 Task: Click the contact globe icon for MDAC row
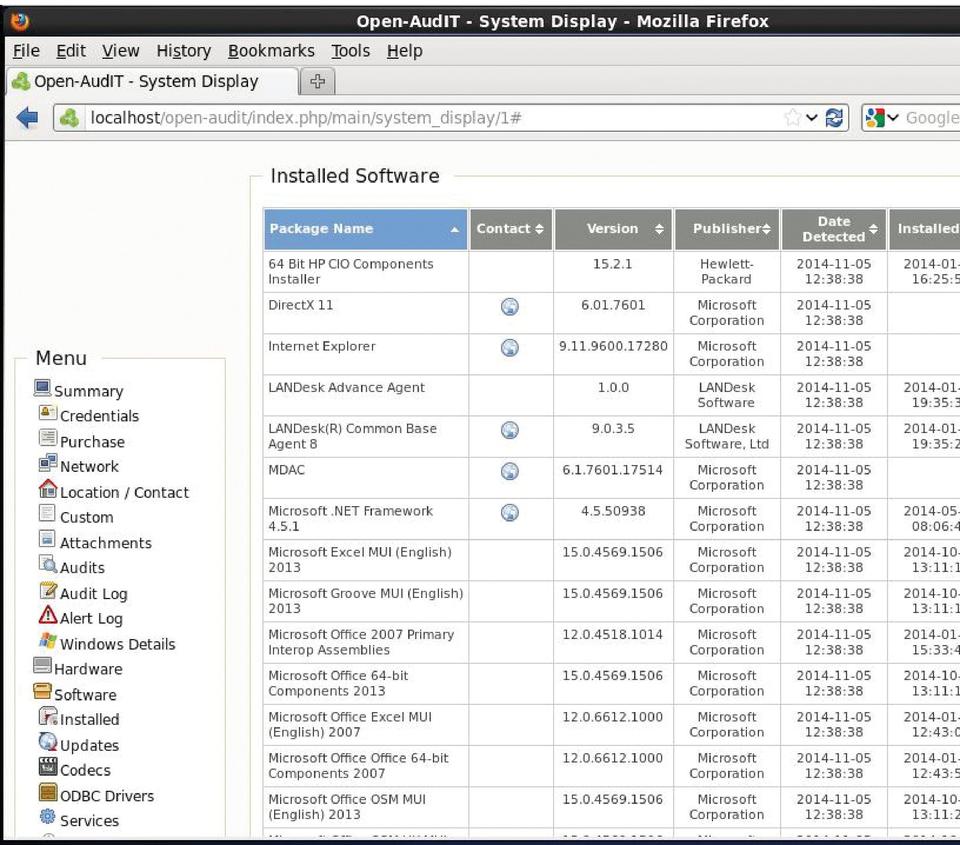(509, 471)
